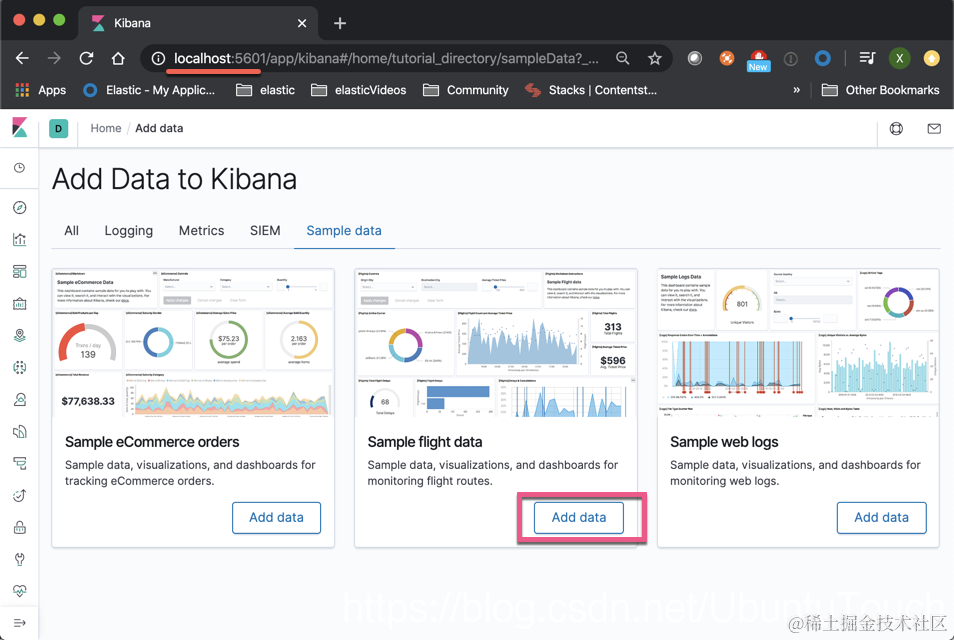Click the Sample flight data title
The height and width of the screenshot is (640, 954).
(x=425, y=442)
